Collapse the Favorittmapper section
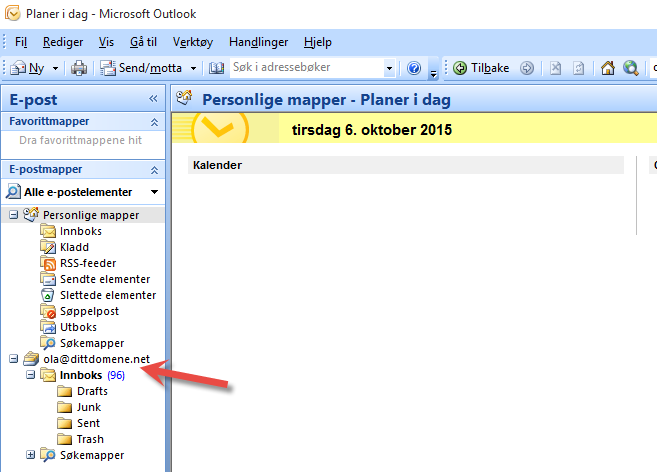Image resolution: width=657 pixels, height=472 pixels. (154, 122)
